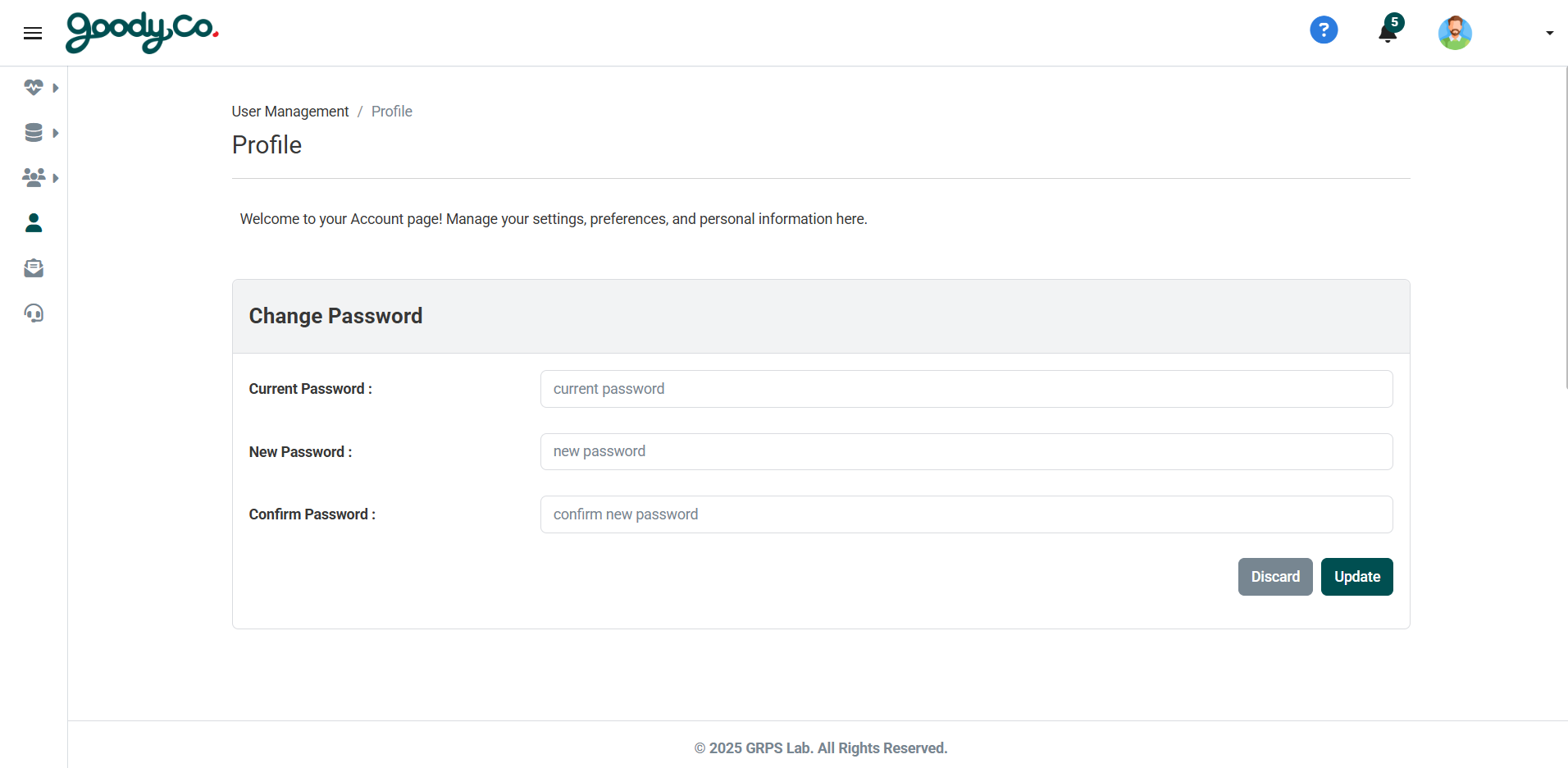Click the user avatar picture

[x=1455, y=33]
